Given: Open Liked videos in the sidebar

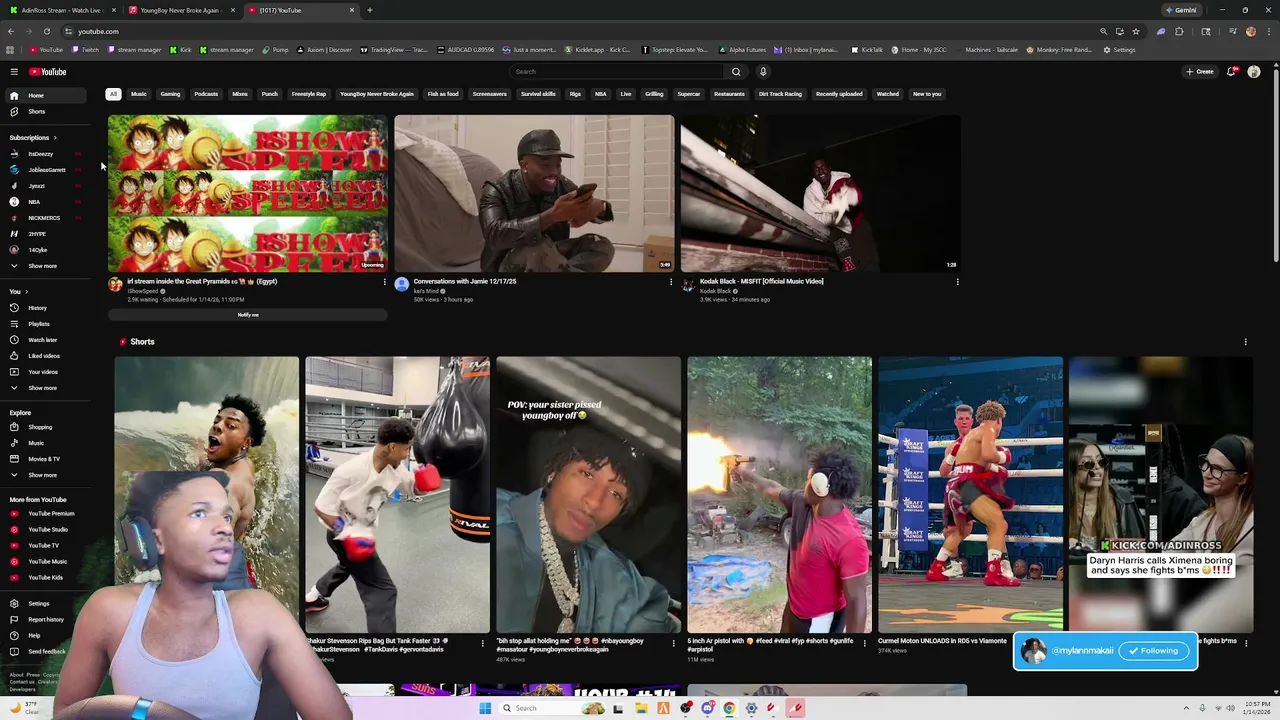Looking at the screenshot, I should coord(48,356).
